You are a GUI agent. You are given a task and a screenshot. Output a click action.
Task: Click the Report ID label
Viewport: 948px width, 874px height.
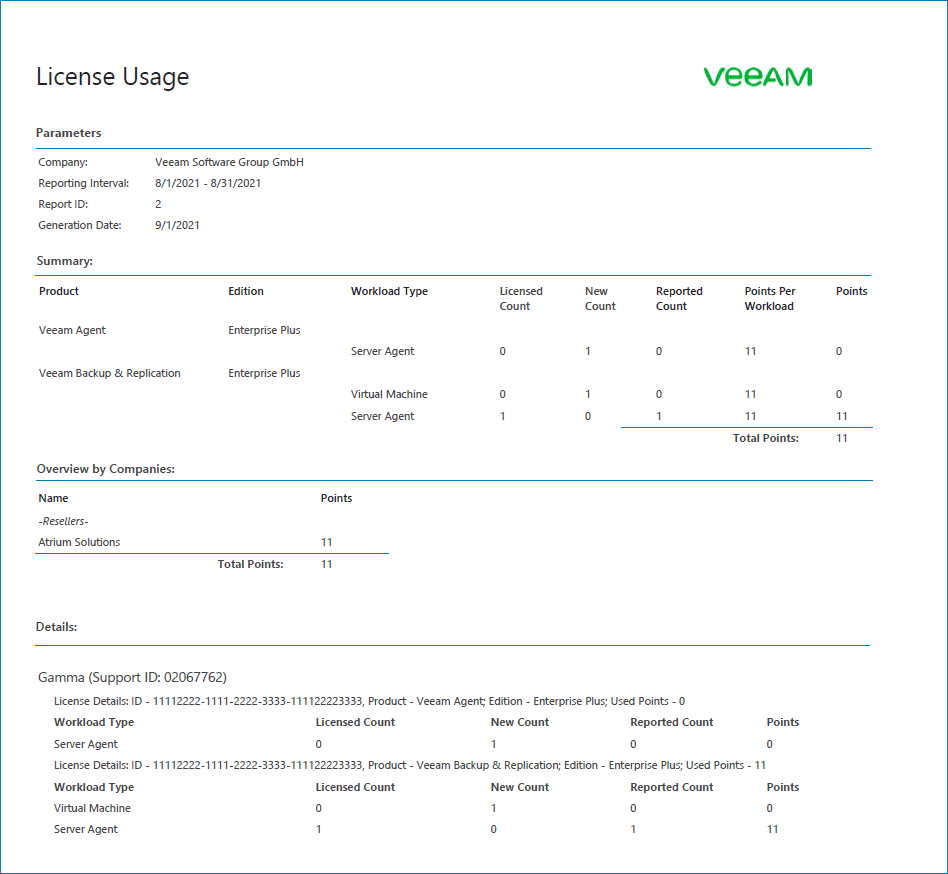(63, 204)
